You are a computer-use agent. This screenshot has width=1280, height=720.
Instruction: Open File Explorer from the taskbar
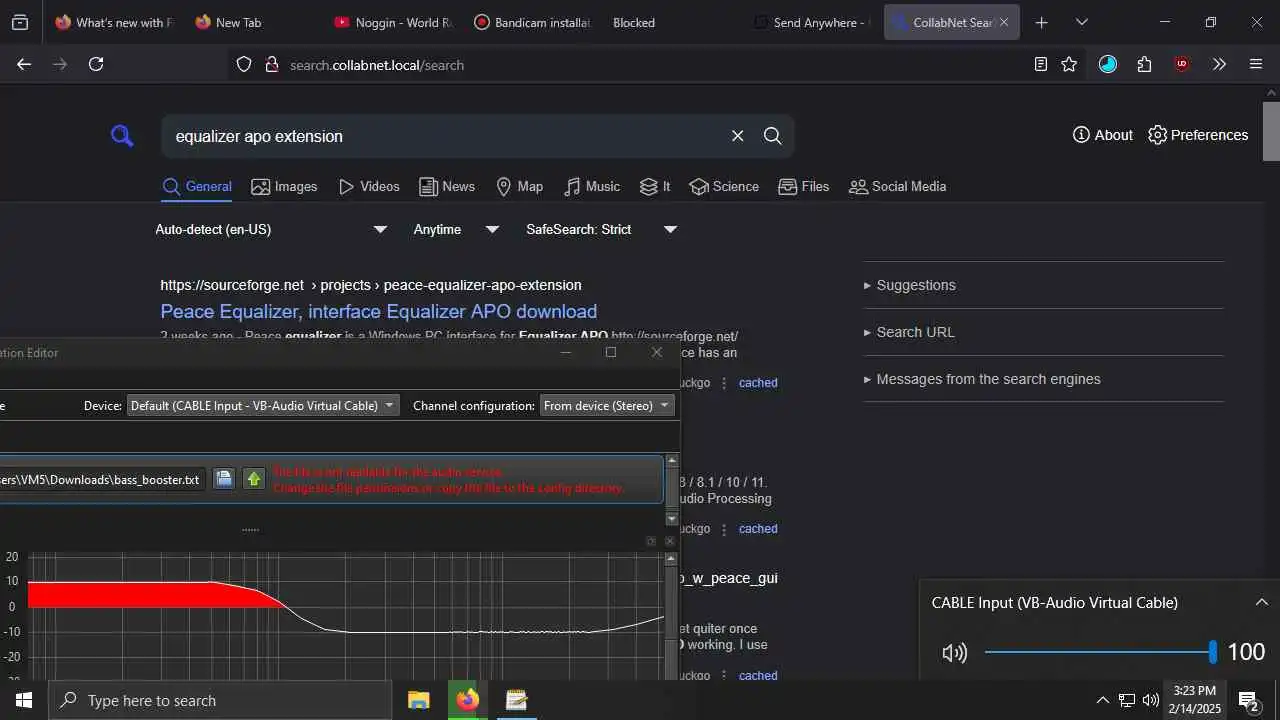click(x=418, y=700)
